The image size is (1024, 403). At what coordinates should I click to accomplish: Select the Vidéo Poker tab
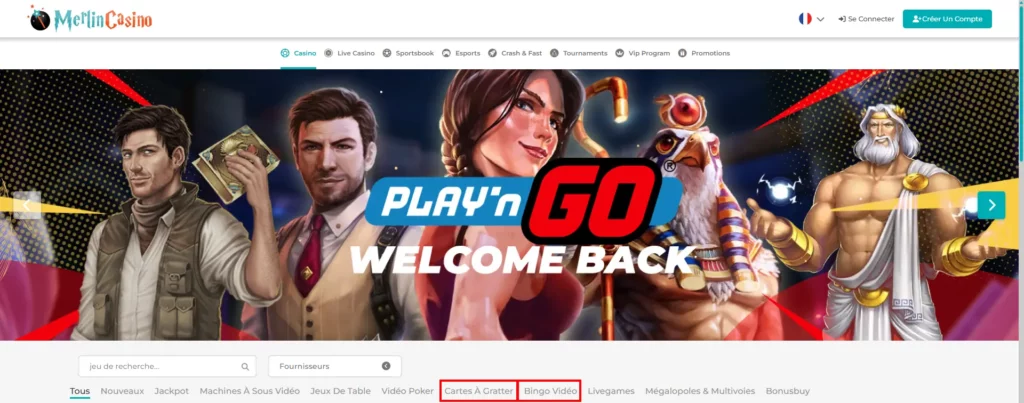[x=408, y=391]
